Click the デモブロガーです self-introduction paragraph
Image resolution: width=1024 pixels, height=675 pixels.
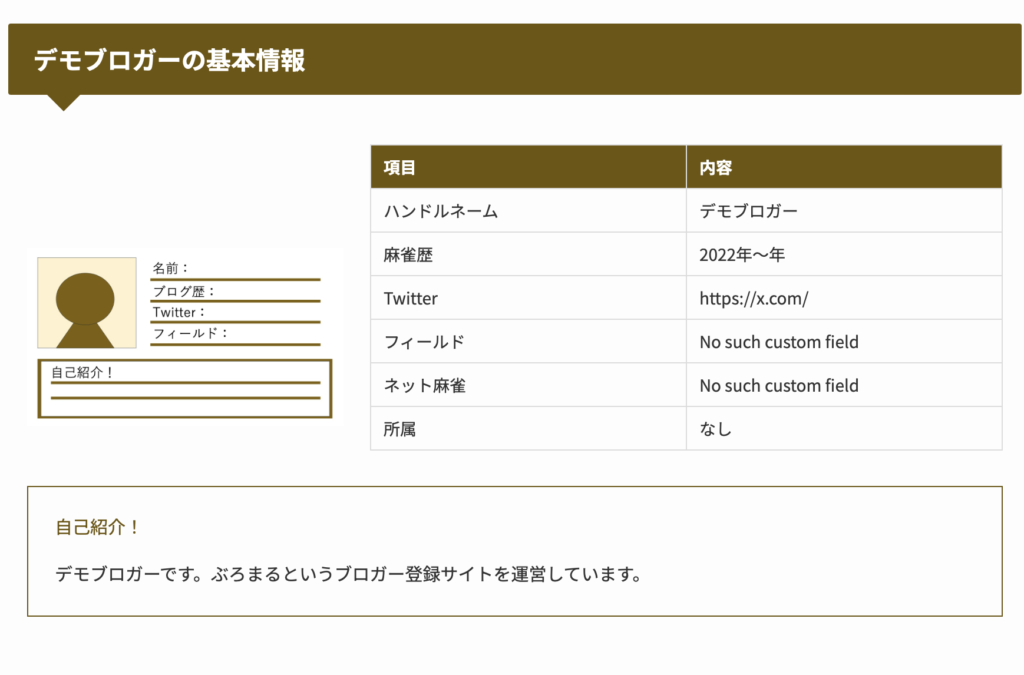[x=347, y=574]
